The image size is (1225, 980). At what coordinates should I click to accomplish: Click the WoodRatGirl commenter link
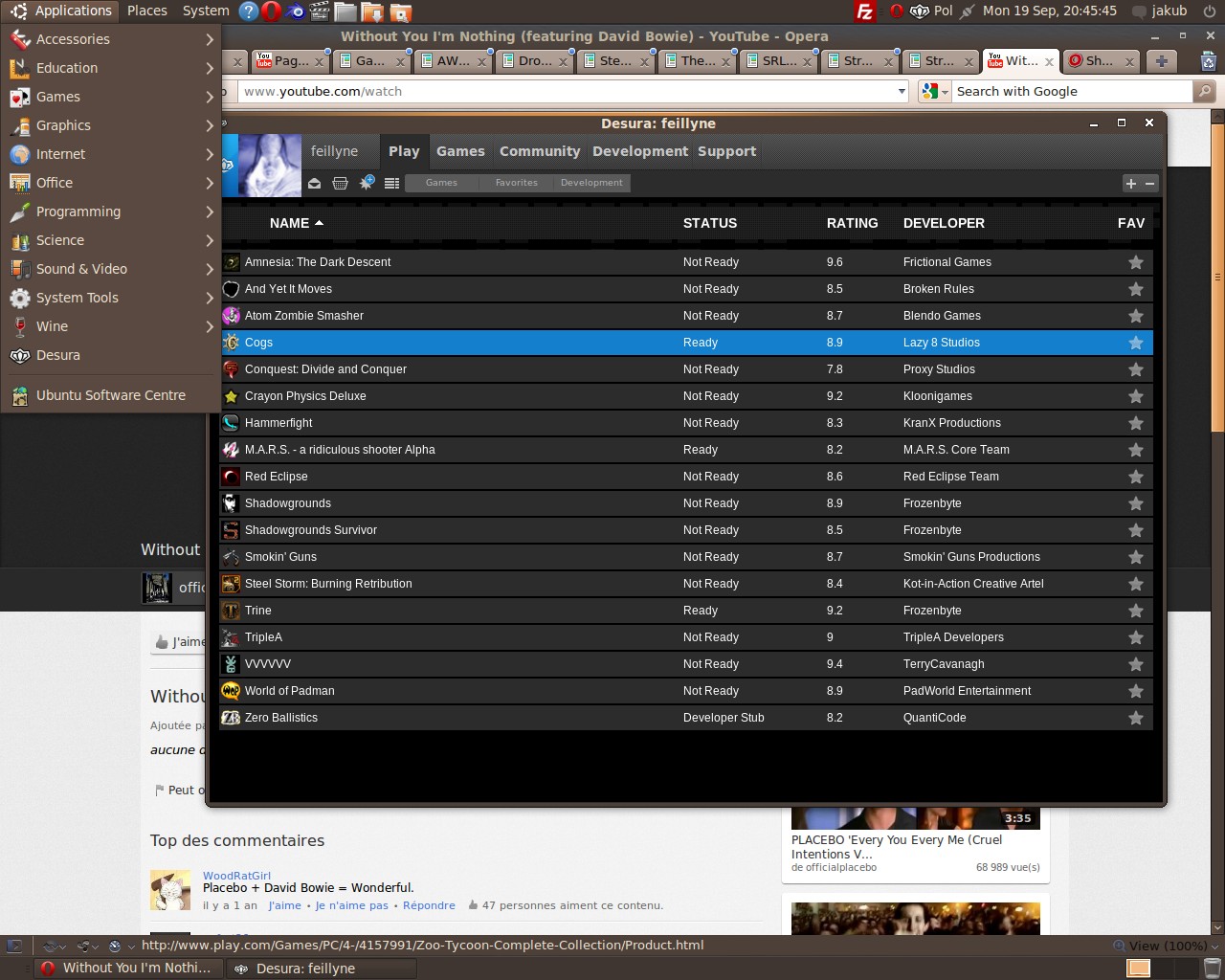pos(236,876)
